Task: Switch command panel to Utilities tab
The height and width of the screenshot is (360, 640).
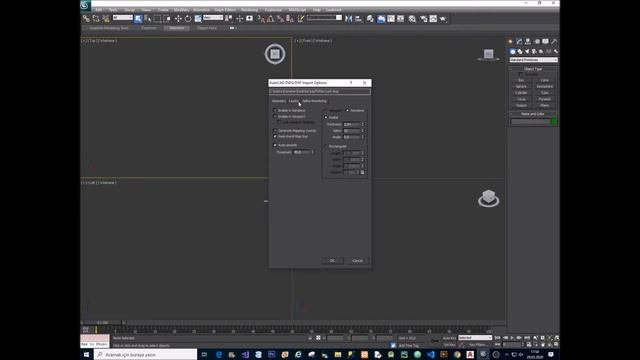Action: click(x=554, y=41)
